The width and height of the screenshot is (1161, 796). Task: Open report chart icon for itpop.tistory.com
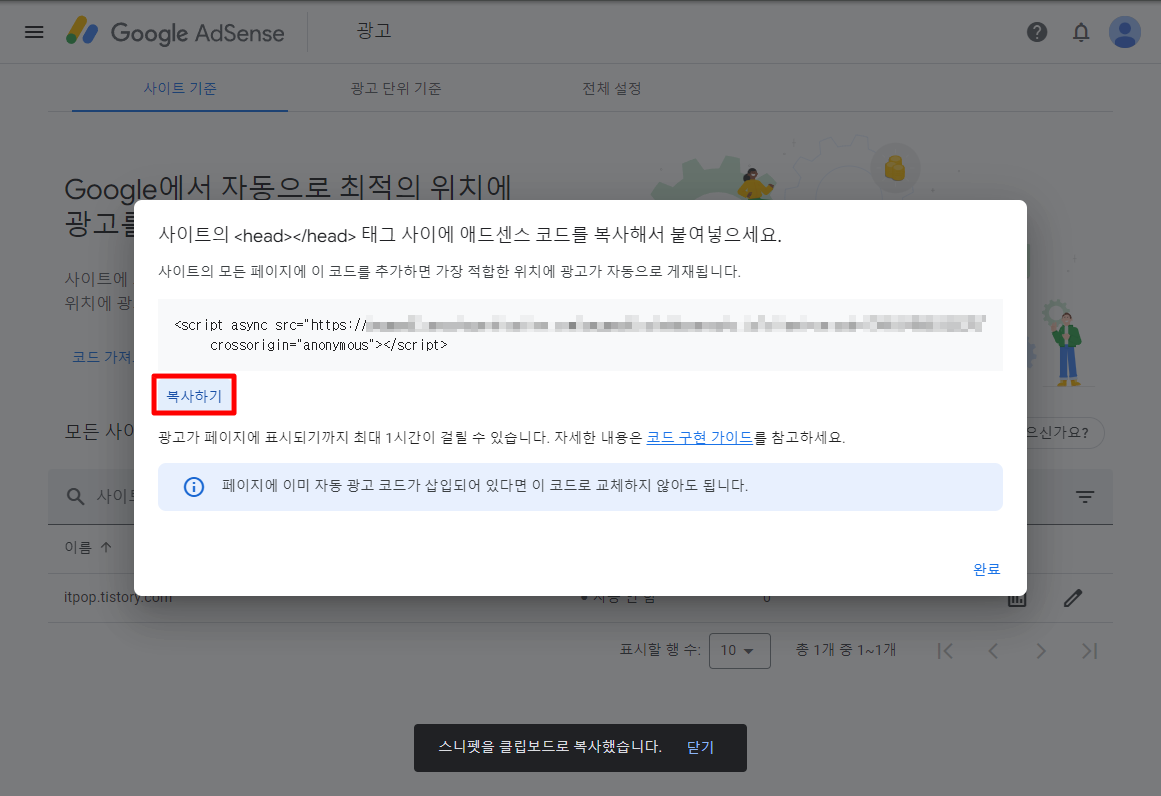[1017, 599]
